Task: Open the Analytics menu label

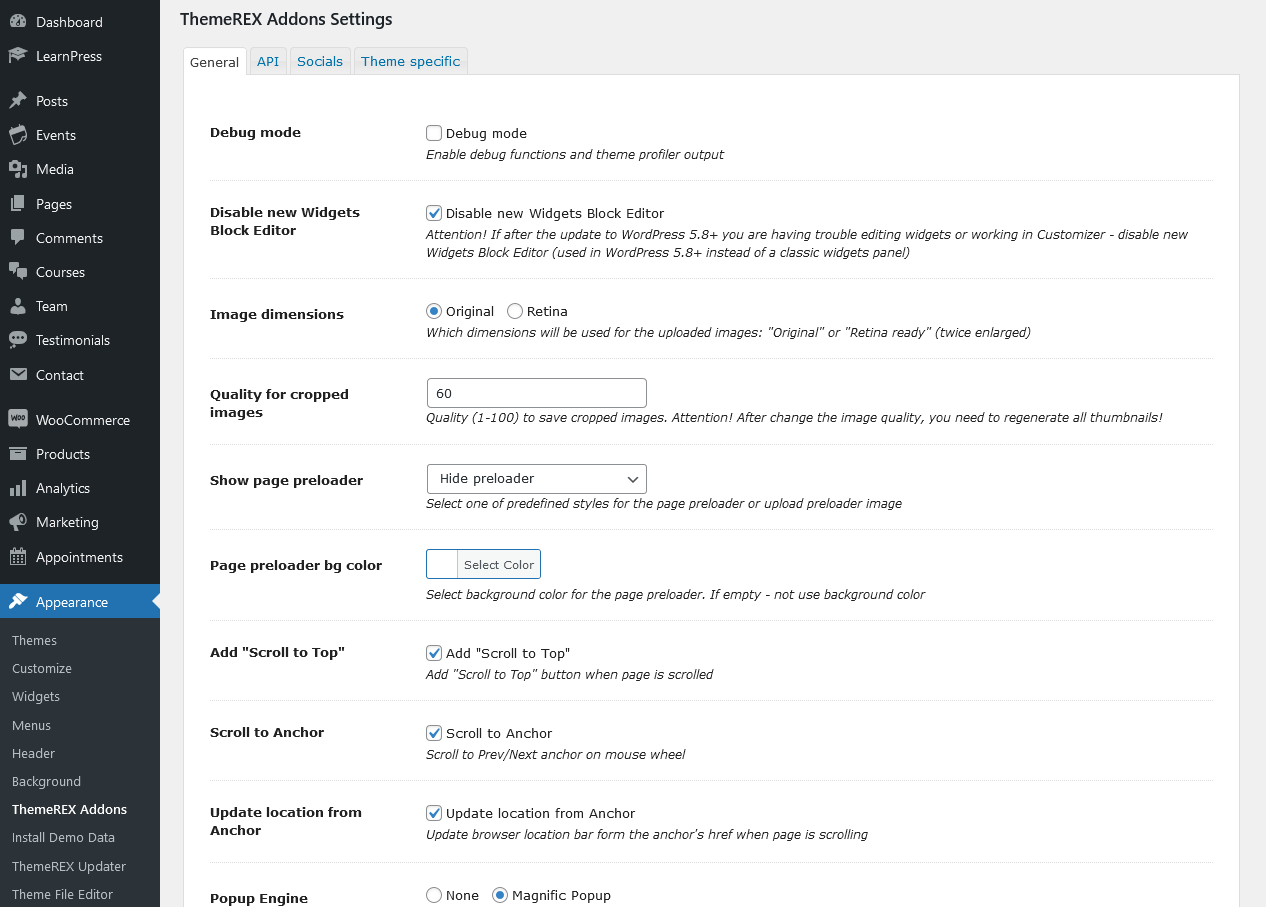Action: coord(63,488)
